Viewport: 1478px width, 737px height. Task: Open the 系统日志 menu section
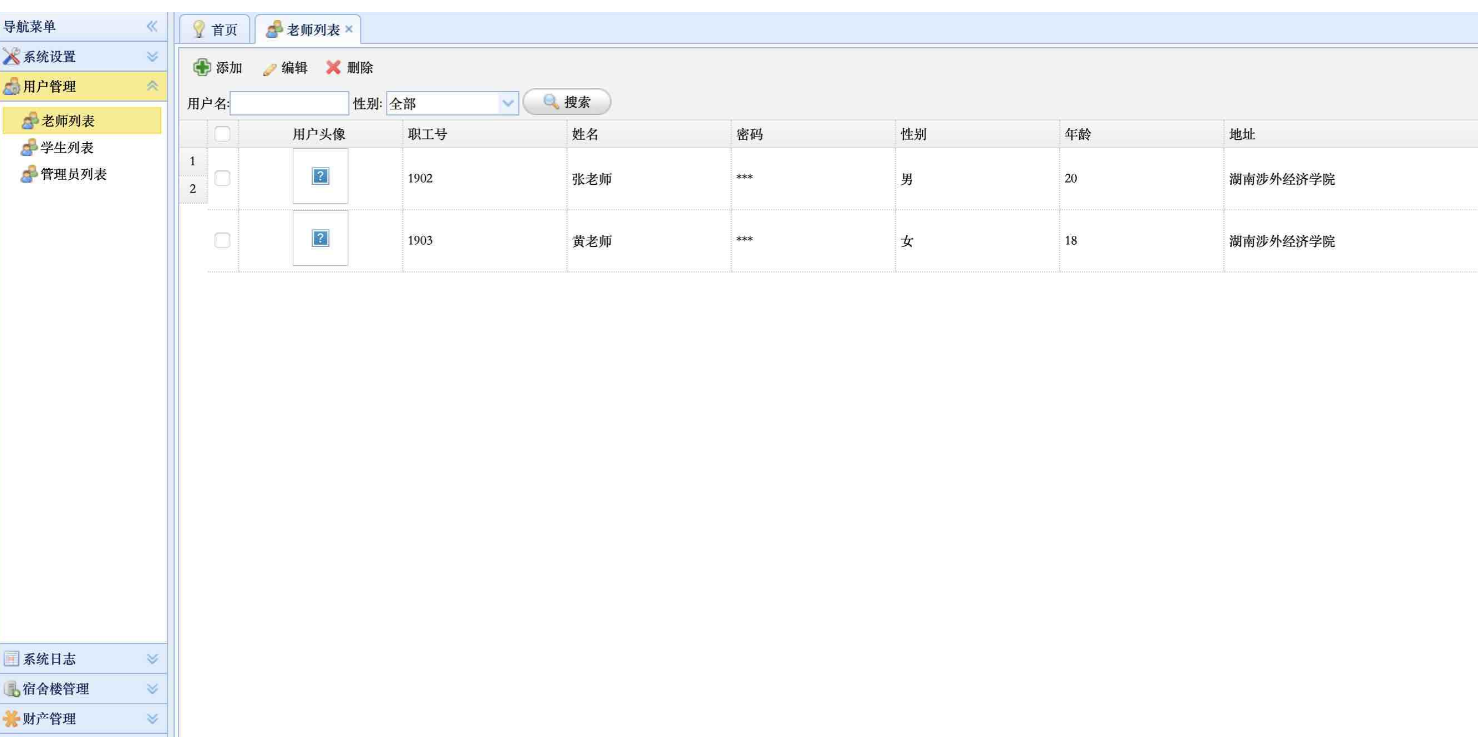(x=83, y=658)
